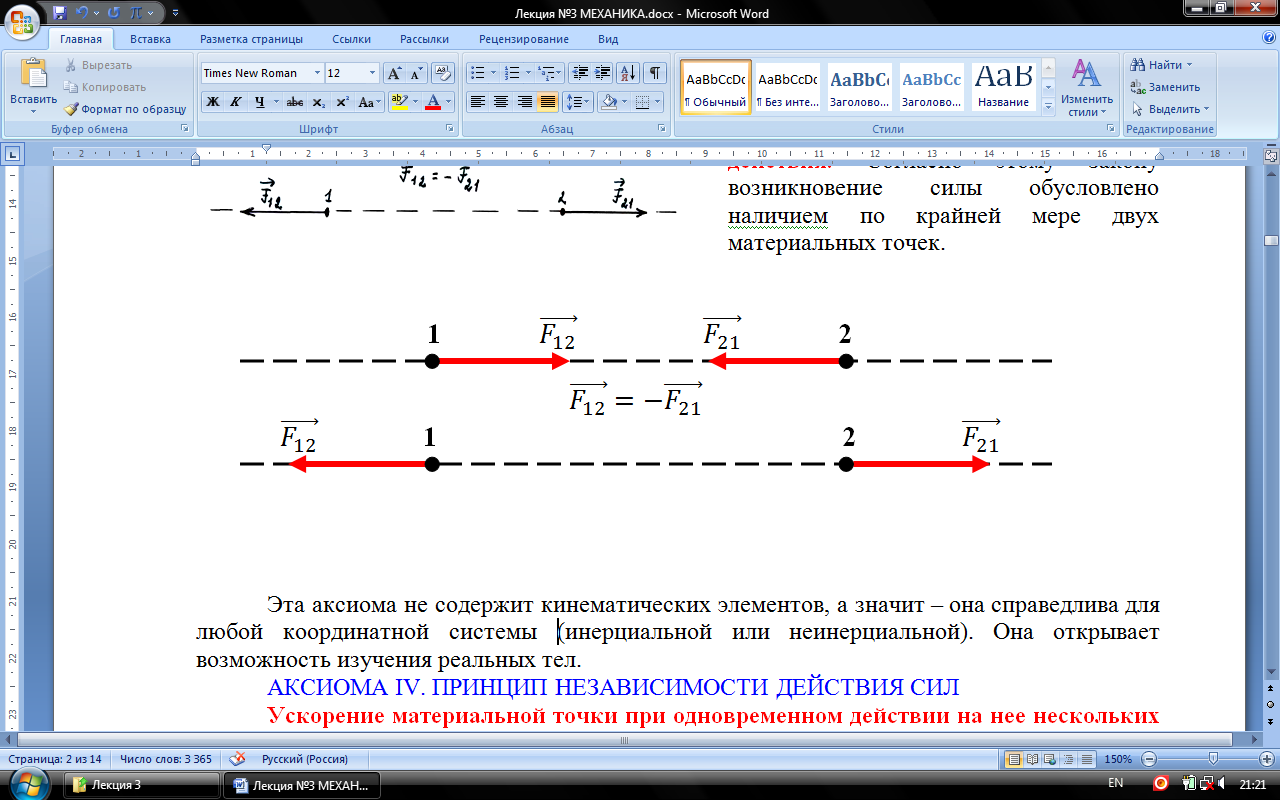The width and height of the screenshot is (1280, 800).
Task: Open numbering list dropdown
Action: 527,73
